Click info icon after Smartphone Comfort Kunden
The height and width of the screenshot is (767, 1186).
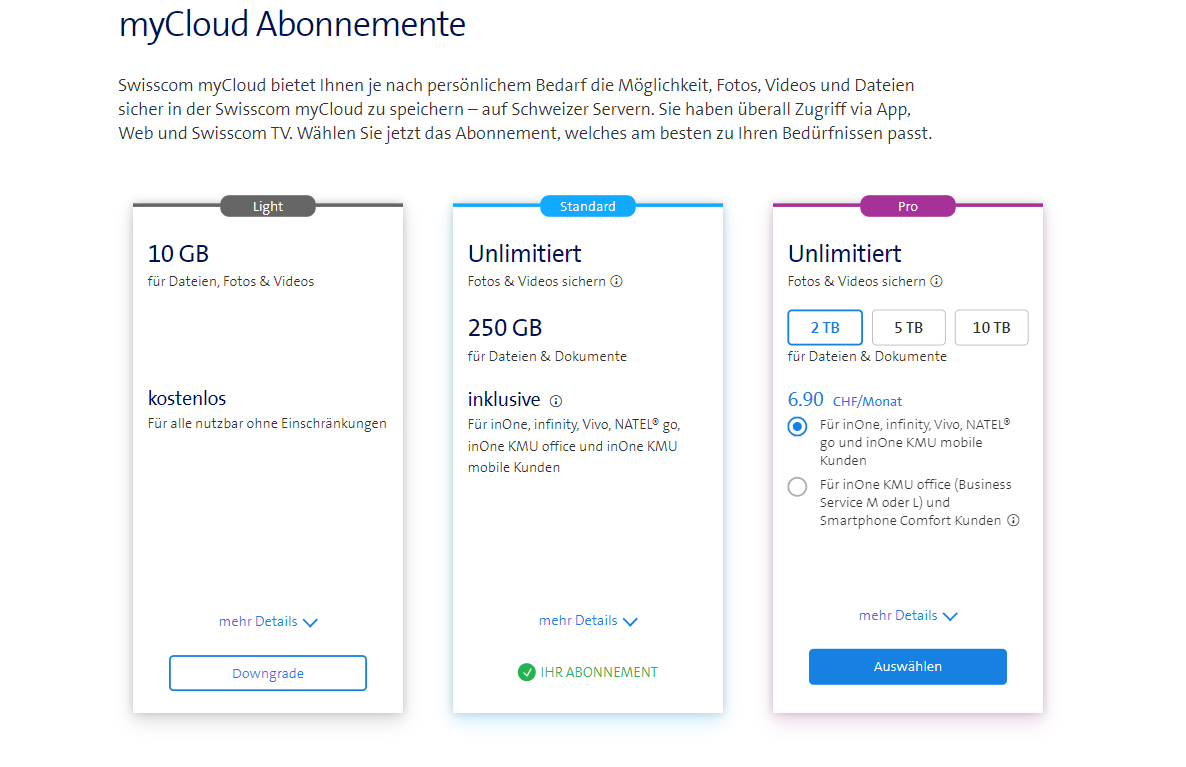click(x=1013, y=521)
